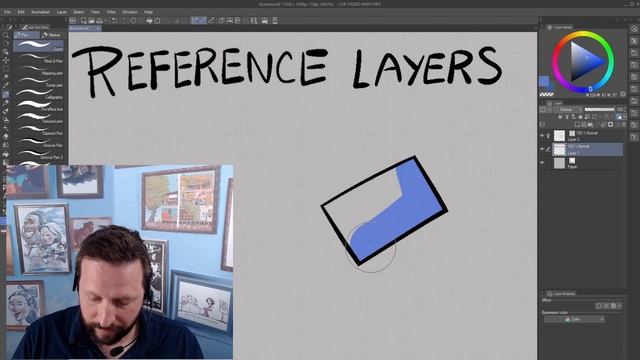
Task: Toggle Lock layer icon
Action: [580, 117]
